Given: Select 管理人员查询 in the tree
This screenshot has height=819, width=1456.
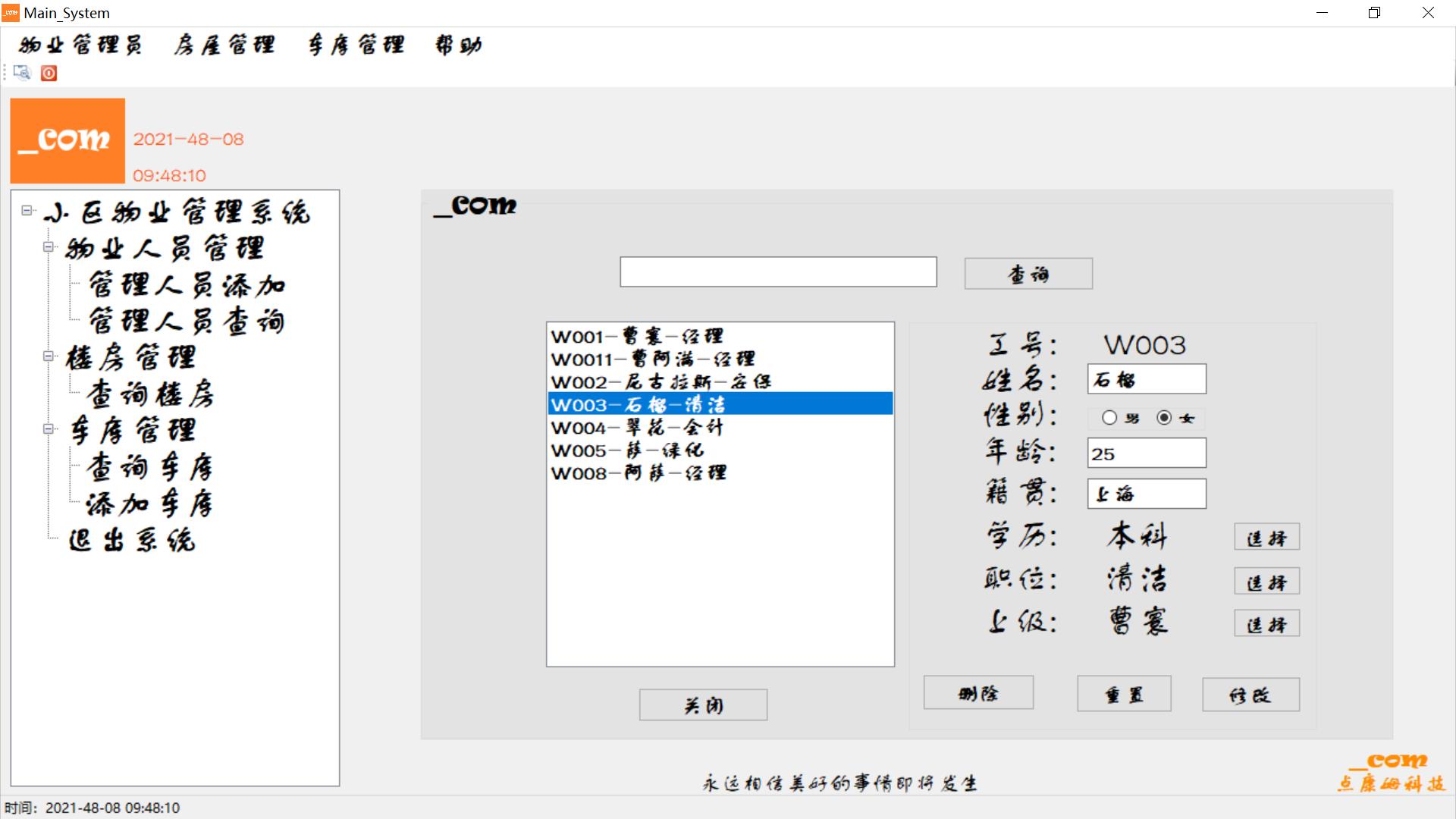Looking at the screenshot, I should 187,322.
